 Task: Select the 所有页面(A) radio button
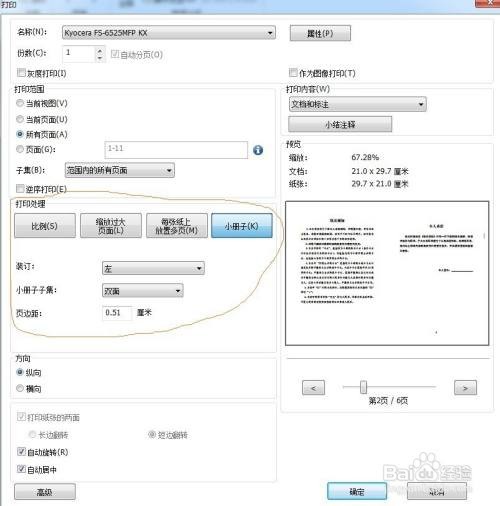[x=20, y=134]
